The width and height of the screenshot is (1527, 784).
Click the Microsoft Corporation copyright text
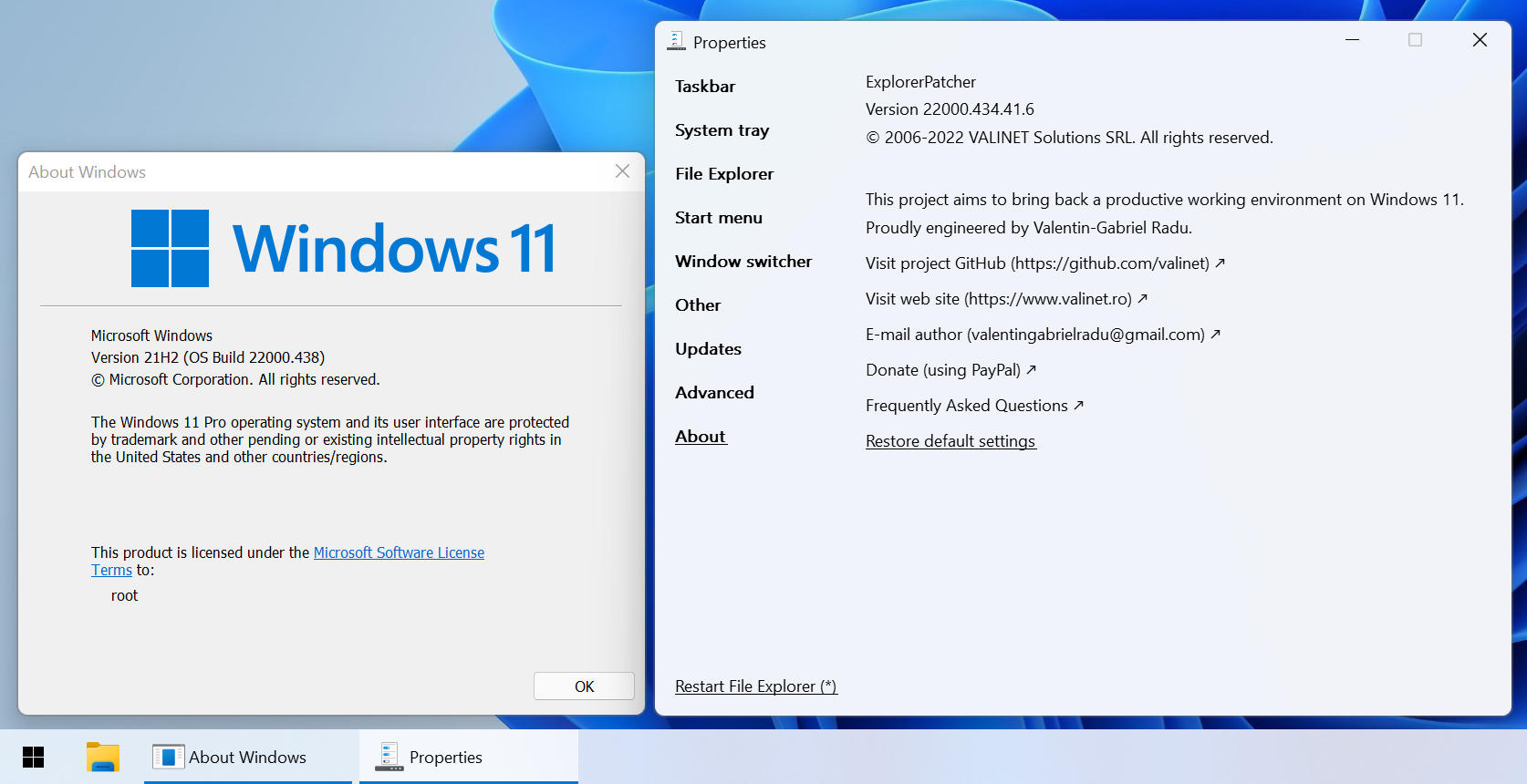235,379
